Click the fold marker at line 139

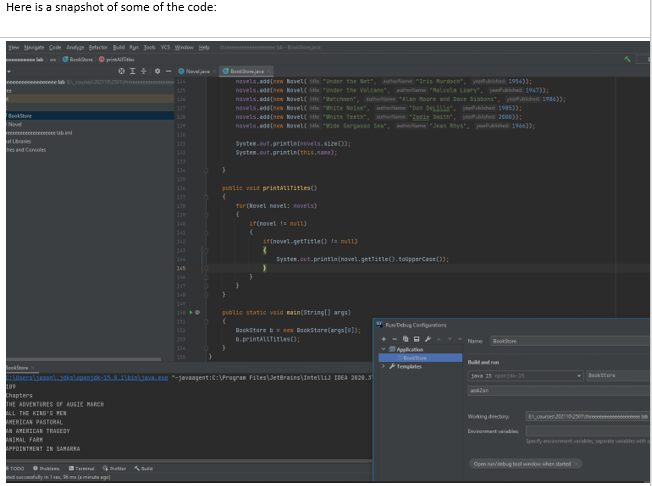click(x=206, y=215)
